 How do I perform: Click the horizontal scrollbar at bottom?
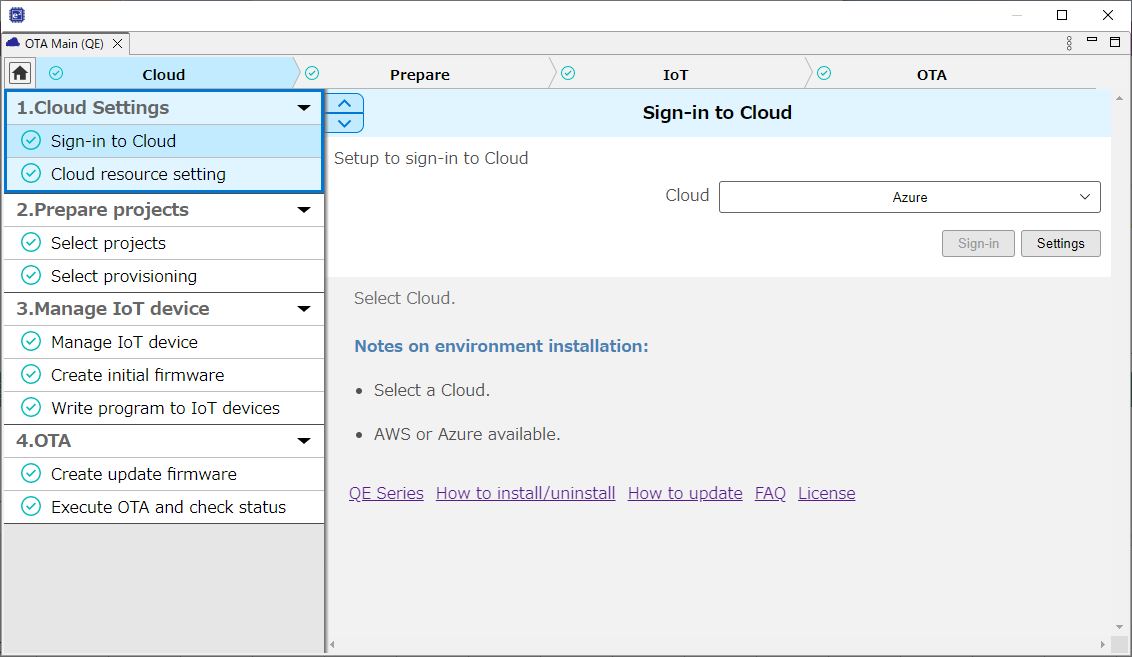point(720,645)
